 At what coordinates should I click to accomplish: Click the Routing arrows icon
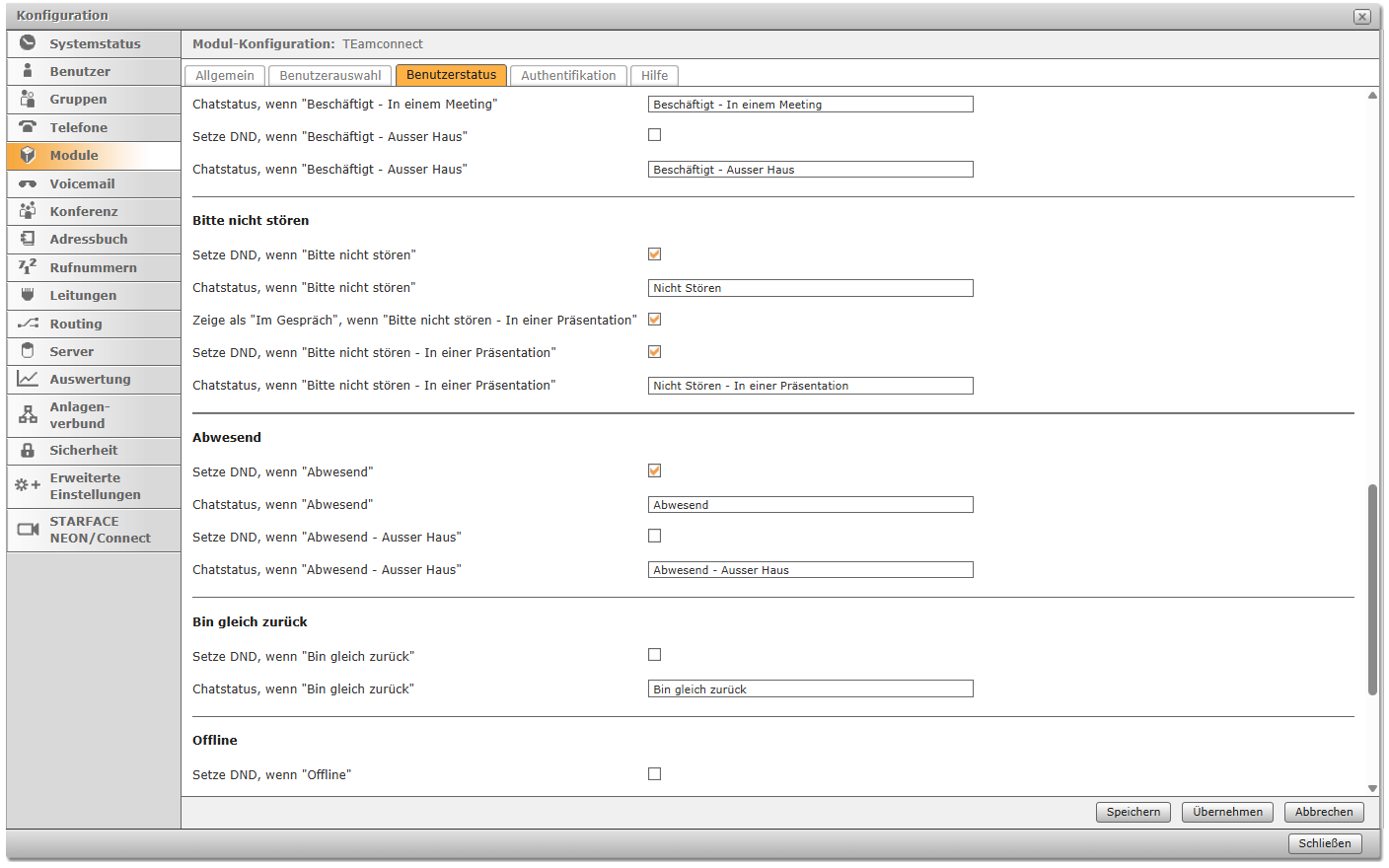pos(28,324)
